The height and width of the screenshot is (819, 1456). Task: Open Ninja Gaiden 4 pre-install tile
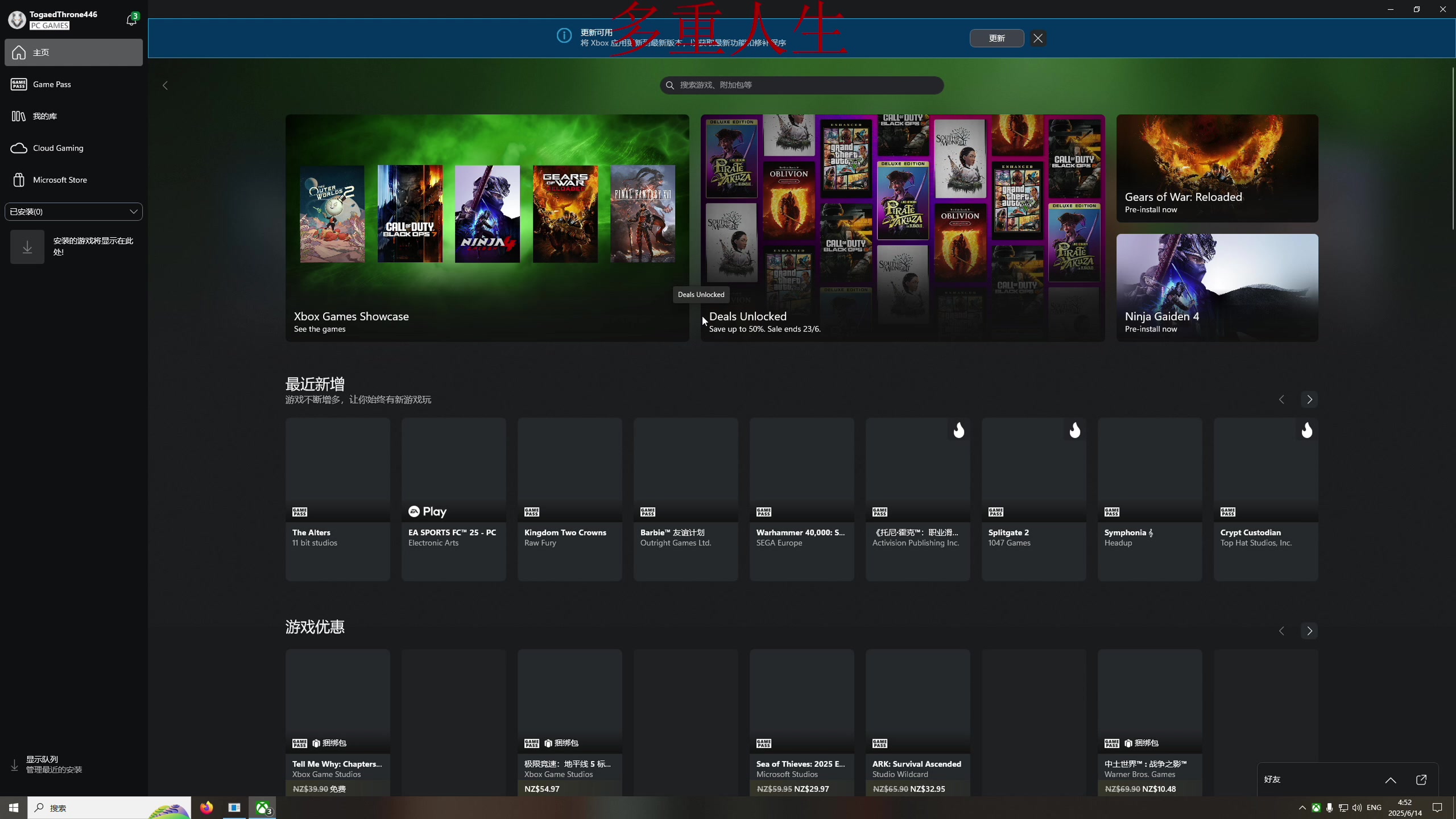(x=1217, y=288)
